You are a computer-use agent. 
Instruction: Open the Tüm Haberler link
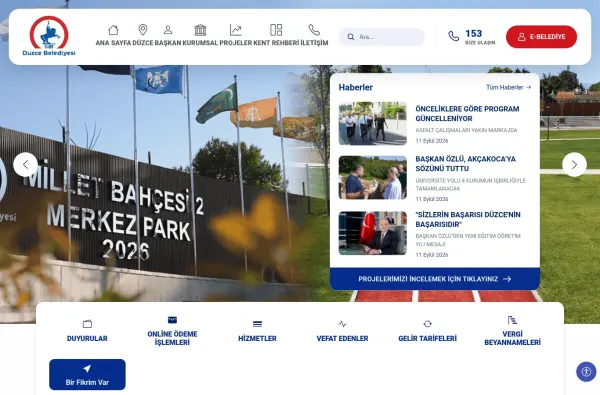coord(509,87)
